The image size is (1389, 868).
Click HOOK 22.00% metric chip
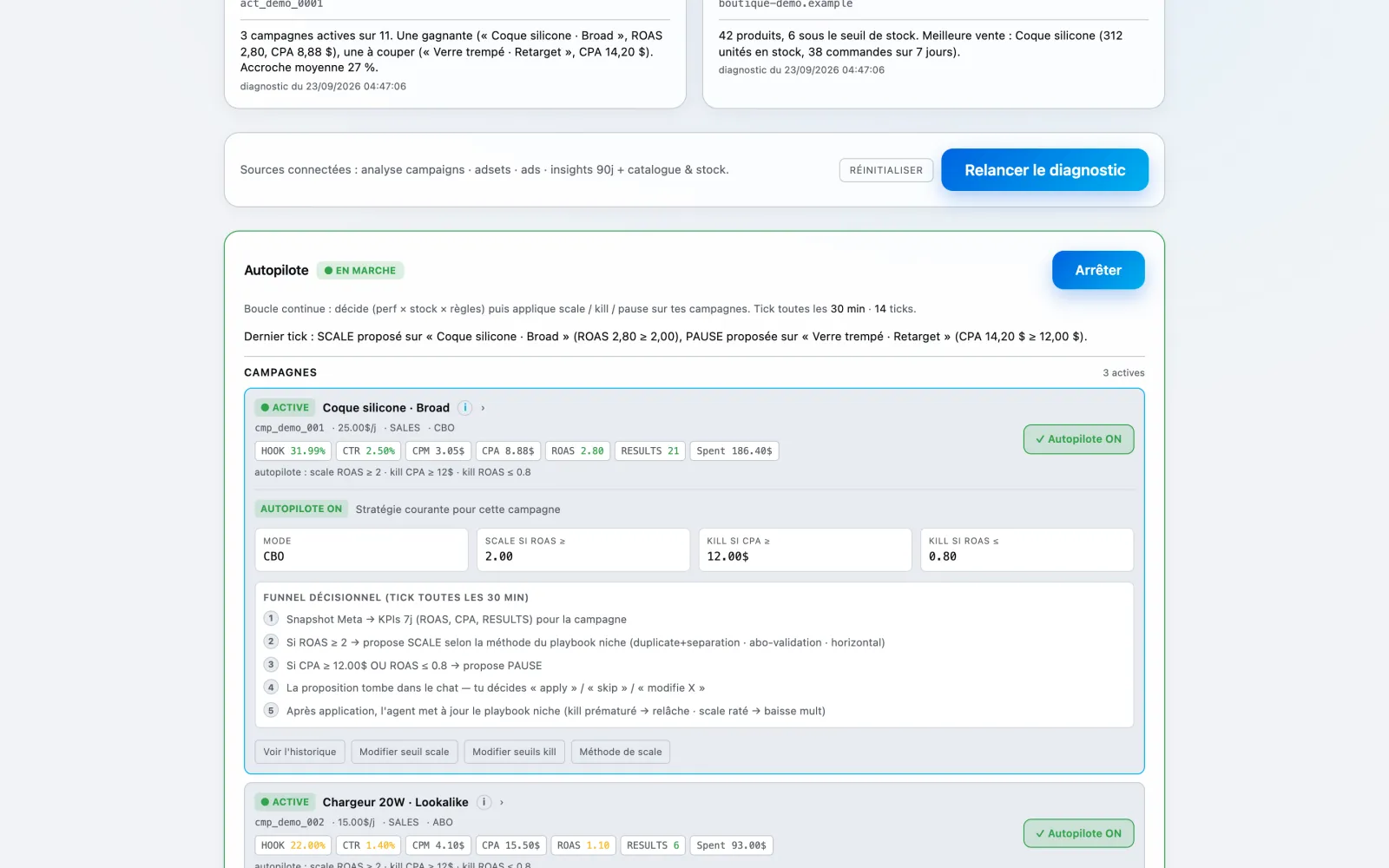[293, 845]
